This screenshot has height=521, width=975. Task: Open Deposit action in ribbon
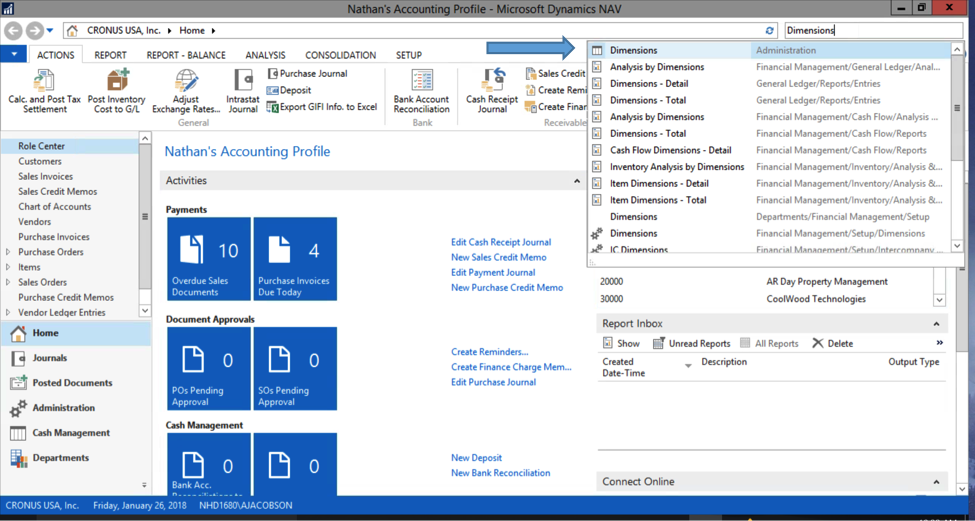(x=289, y=90)
